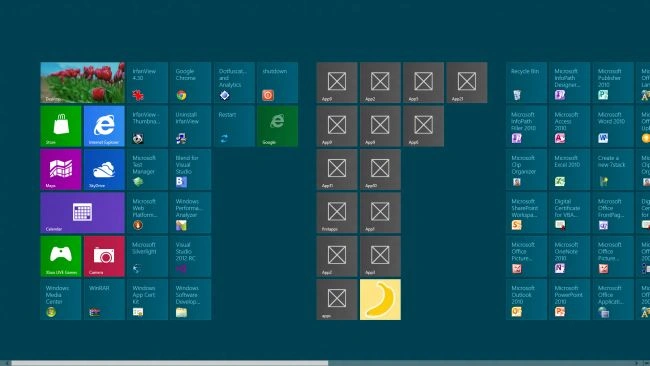Launch Windows Media Center tile

coord(61,300)
